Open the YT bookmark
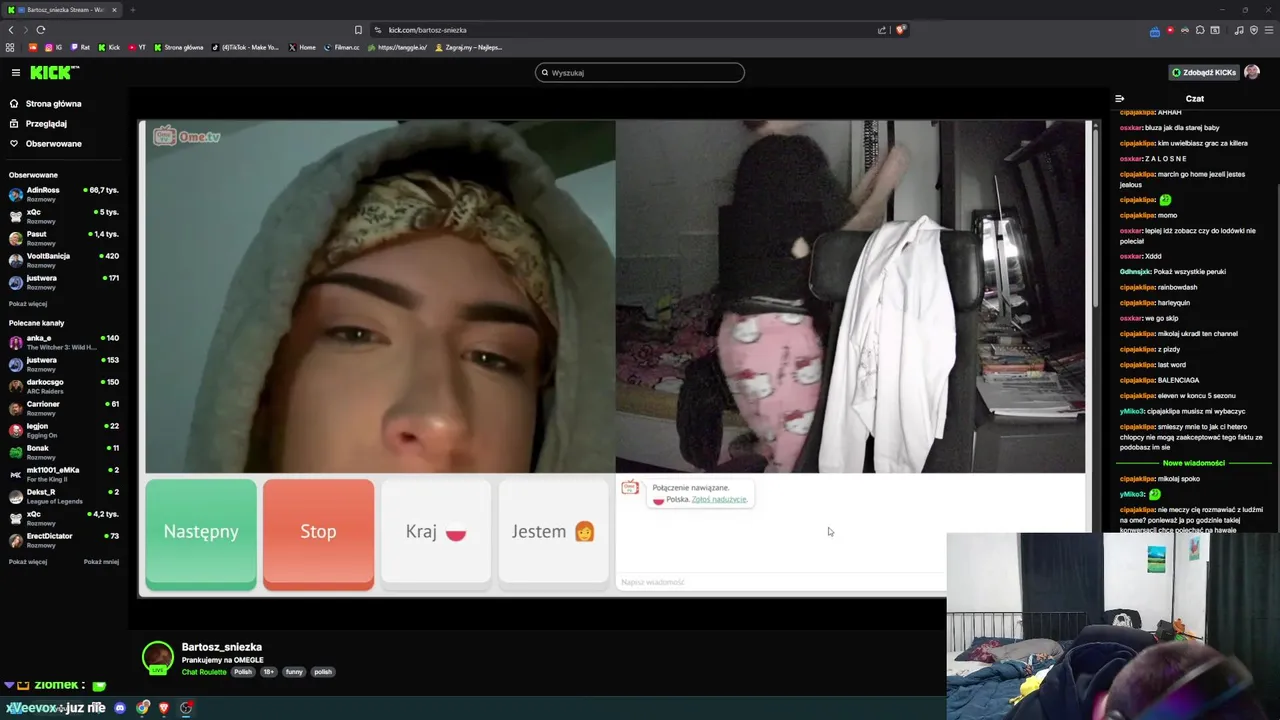 coord(137,47)
